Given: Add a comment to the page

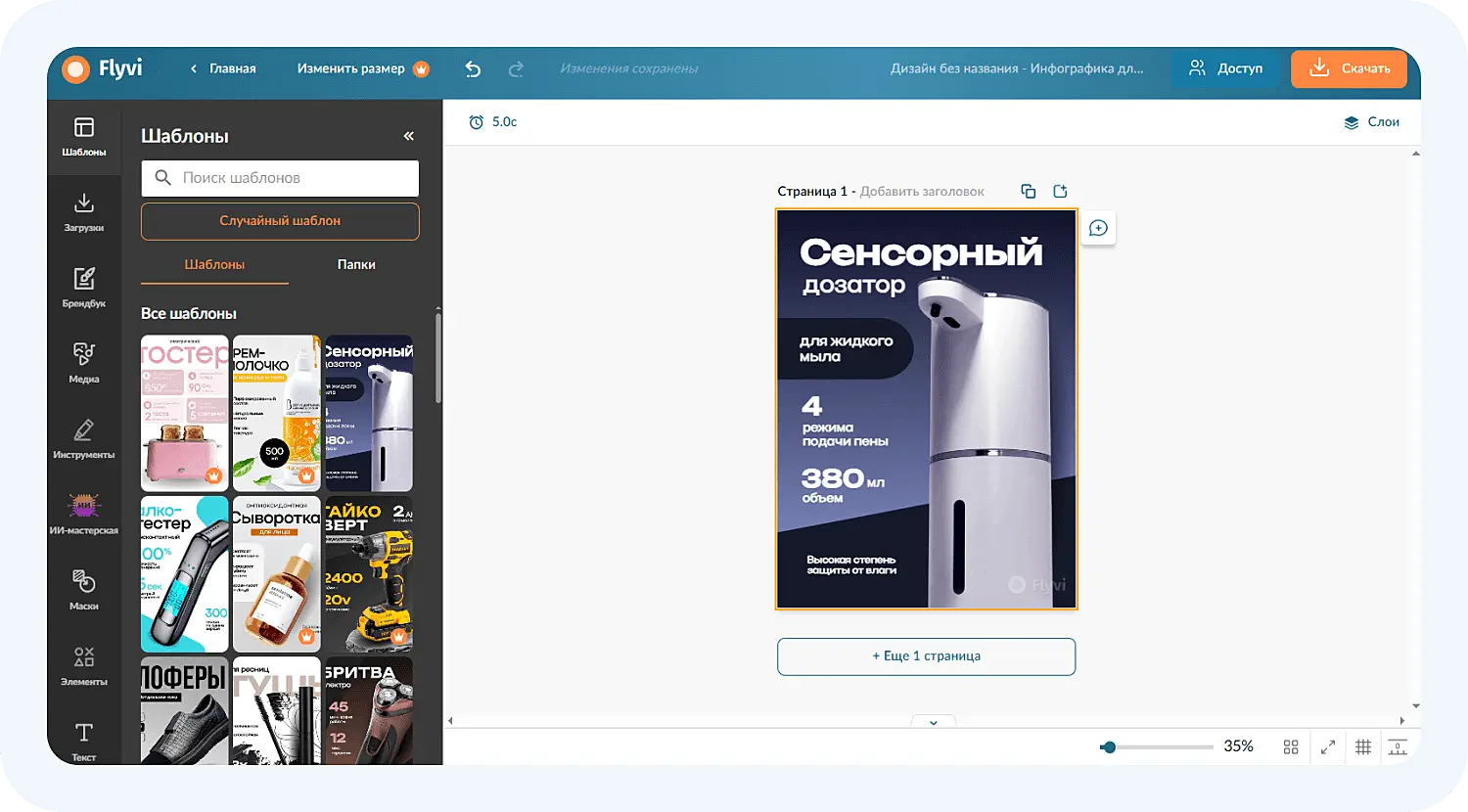Looking at the screenshot, I should click(1098, 227).
